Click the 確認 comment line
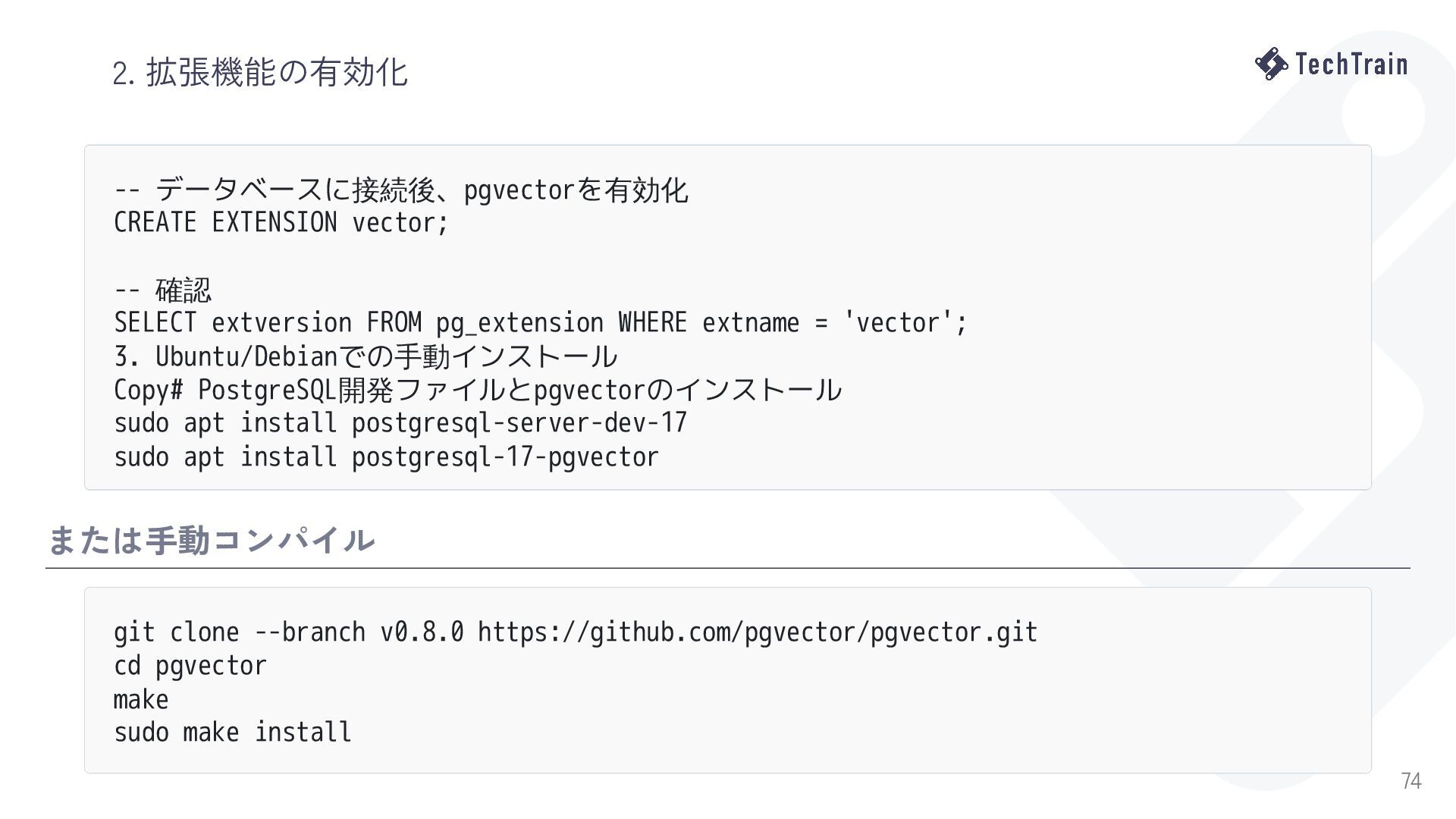Screen dimensions: 1456x819 coord(163,290)
